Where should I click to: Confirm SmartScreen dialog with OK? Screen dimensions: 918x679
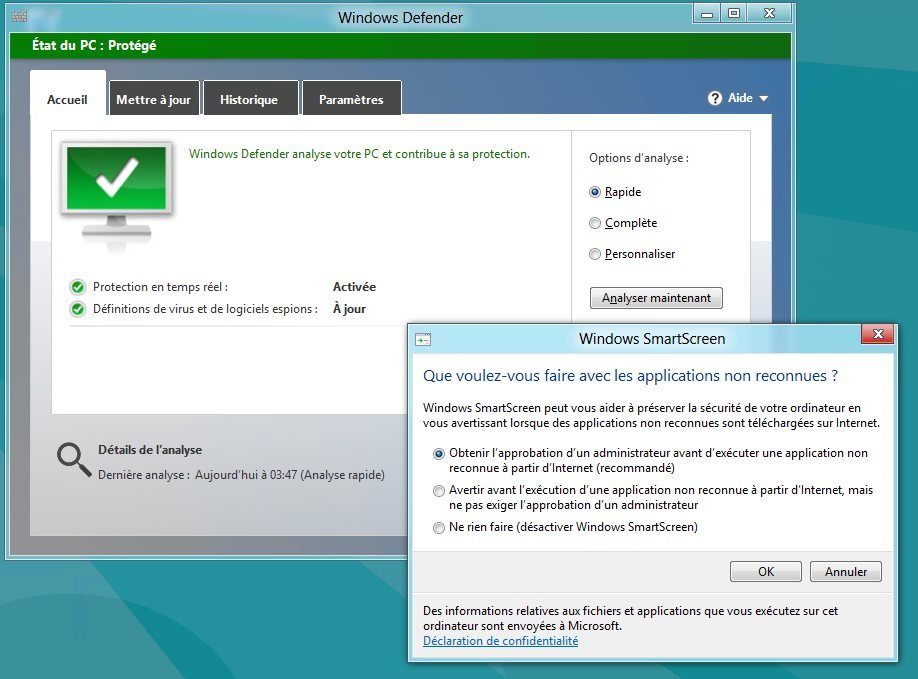[766, 571]
